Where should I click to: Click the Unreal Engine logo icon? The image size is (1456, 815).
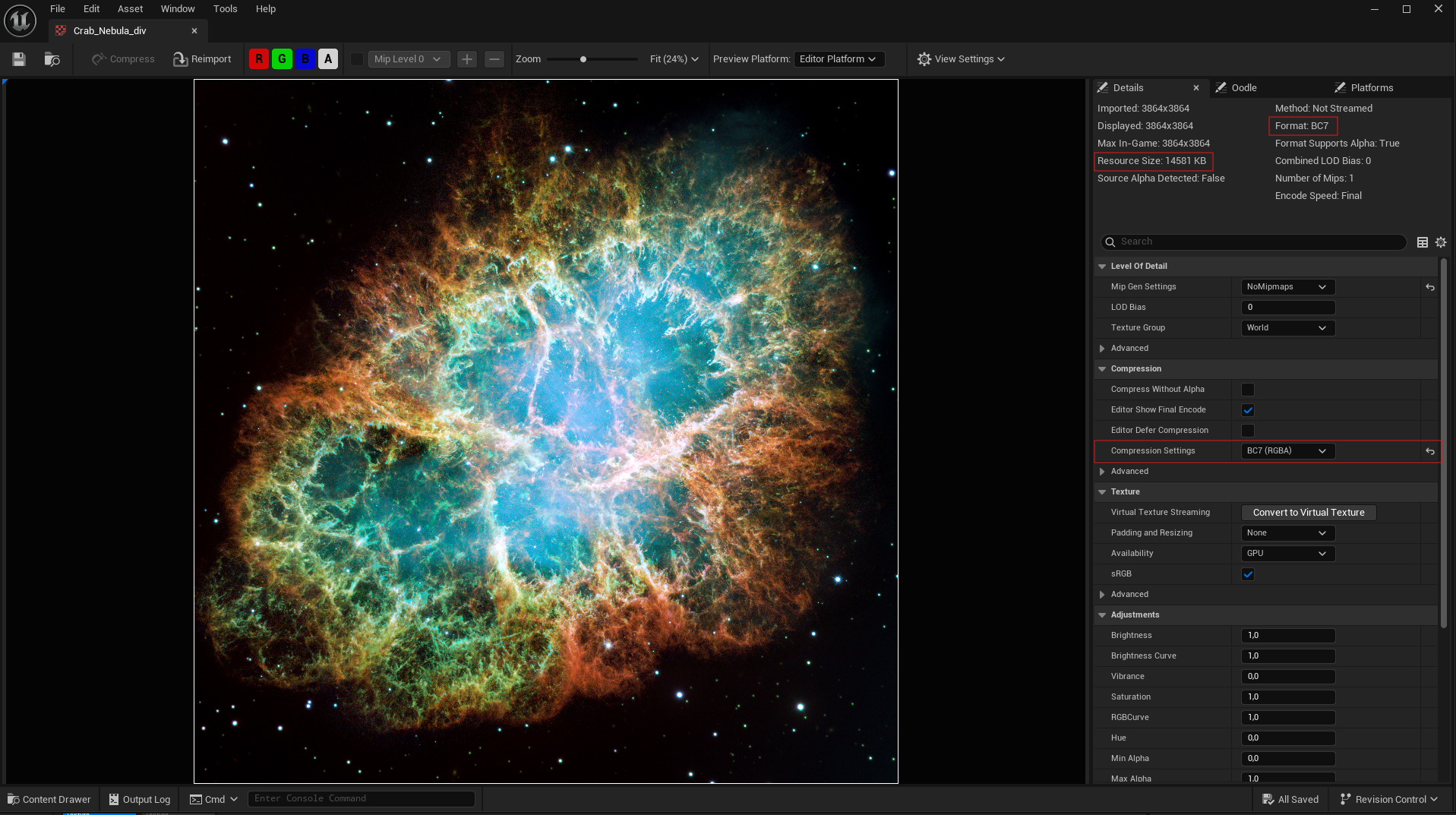tap(21, 21)
